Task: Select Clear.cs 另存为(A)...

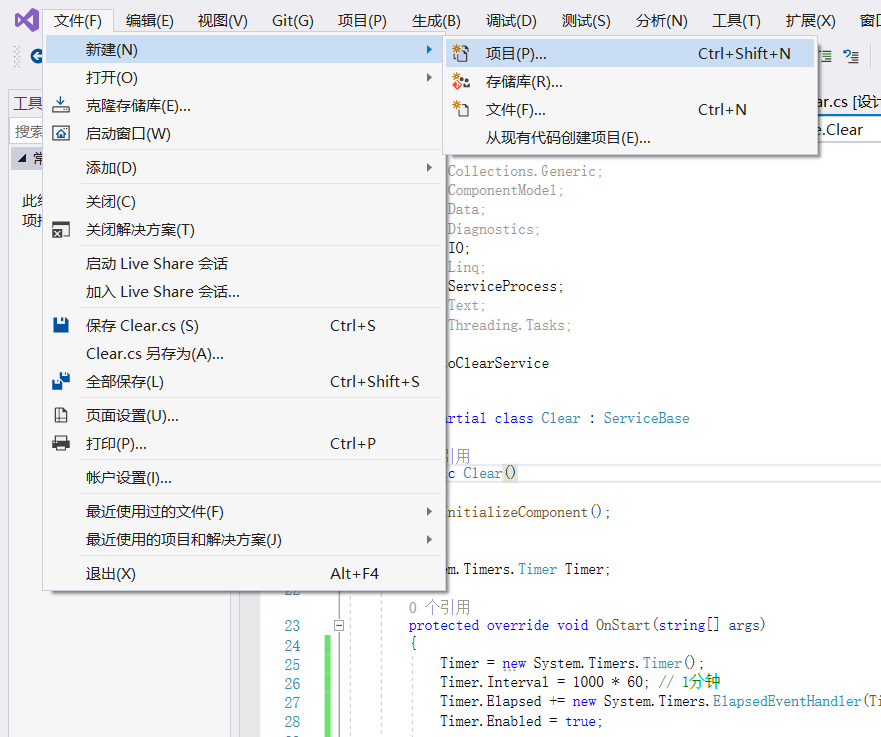Action: click(244, 353)
